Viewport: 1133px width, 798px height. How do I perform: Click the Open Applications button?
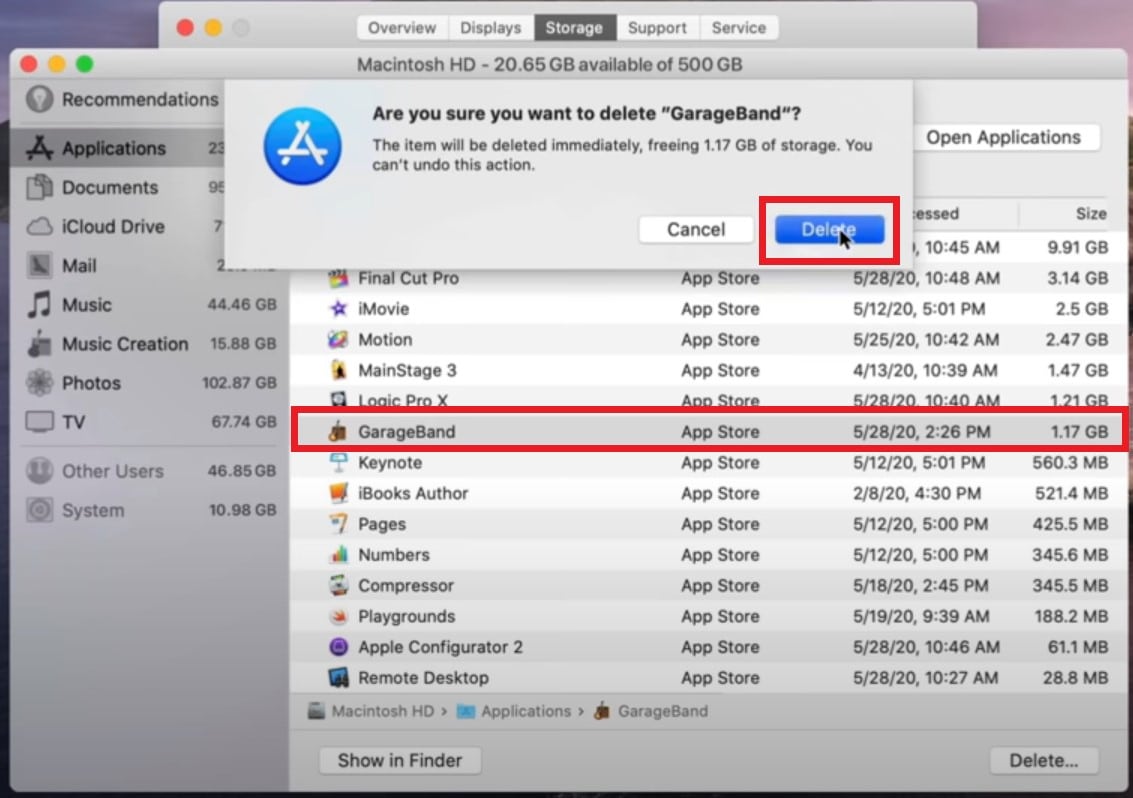pyautogui.click(x=1005, y=137)
